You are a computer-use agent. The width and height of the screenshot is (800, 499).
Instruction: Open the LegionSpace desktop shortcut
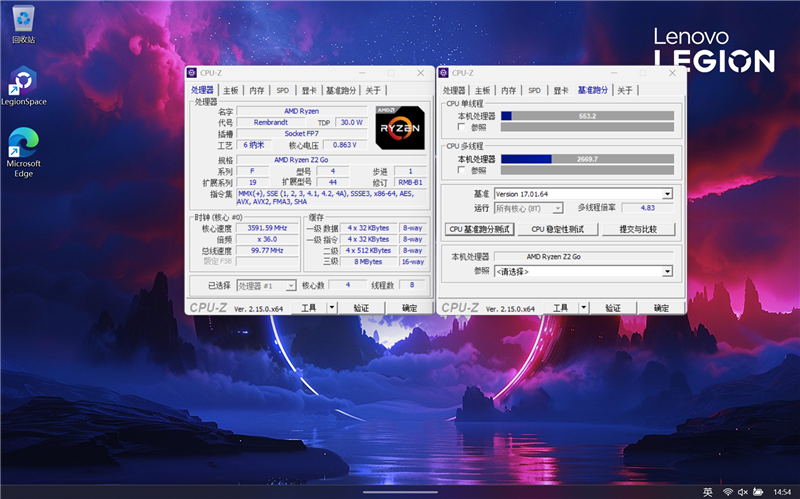(x=23, y=85)
